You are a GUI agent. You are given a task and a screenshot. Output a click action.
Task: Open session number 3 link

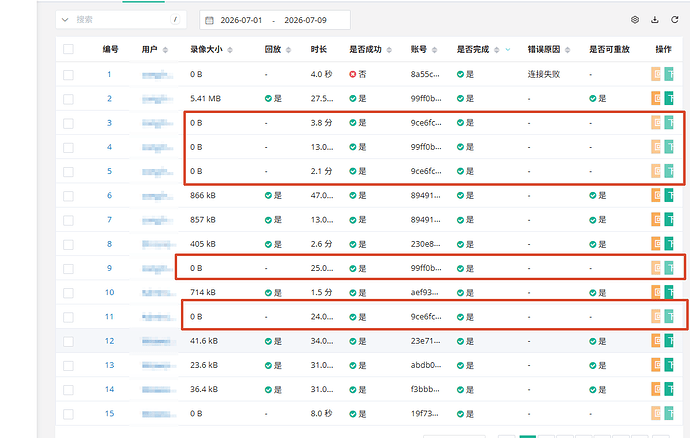[x=109, y=123]
